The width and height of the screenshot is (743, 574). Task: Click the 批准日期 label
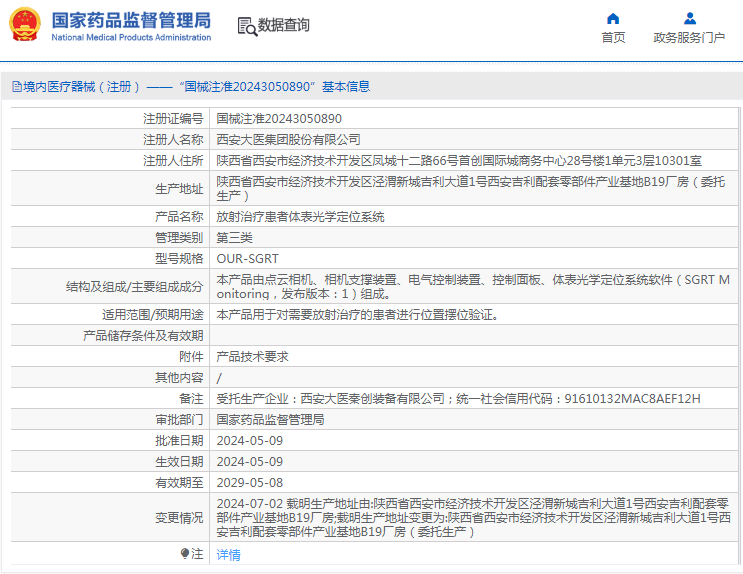(179, 441)
